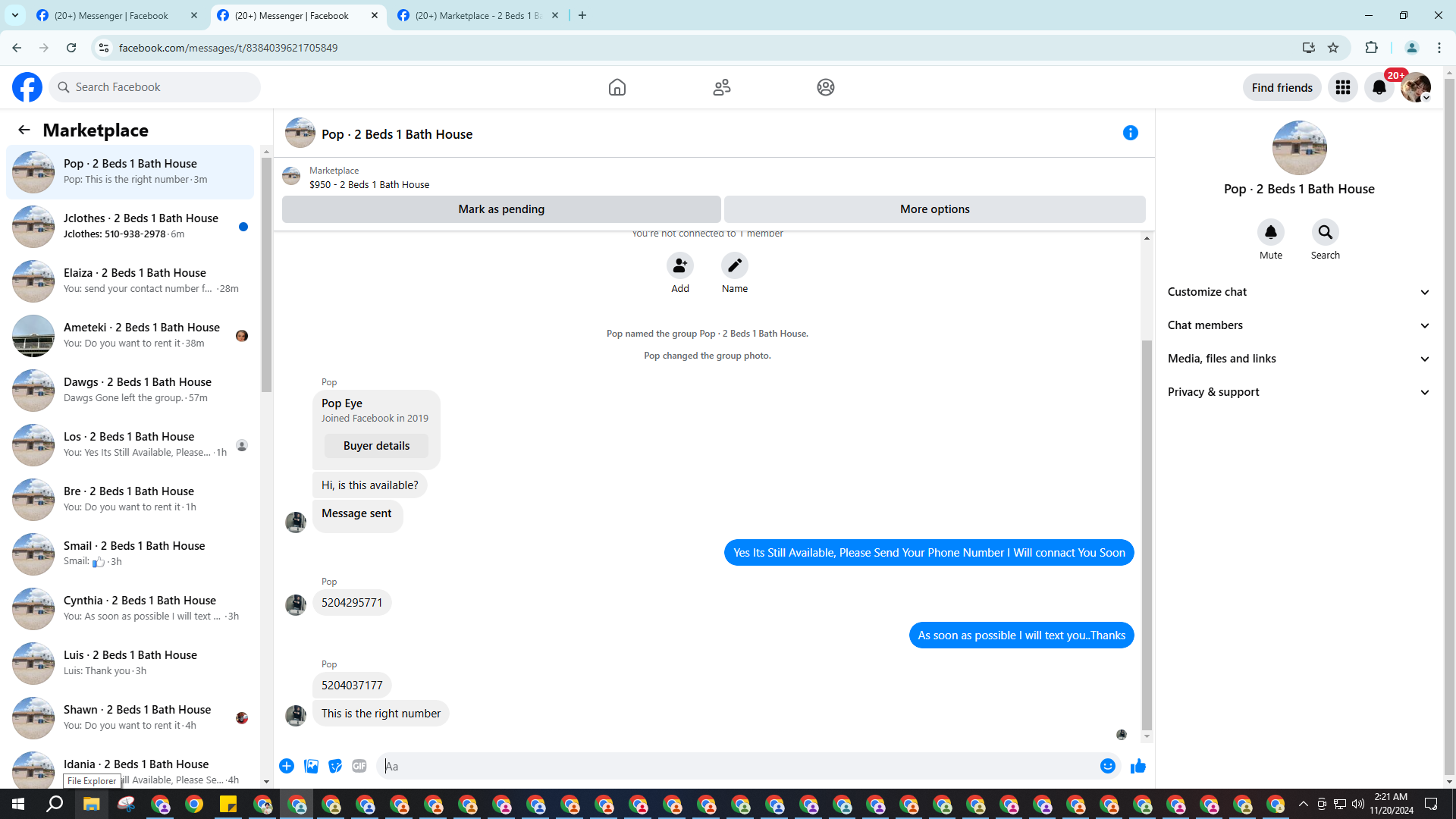Open Buyer details for Pop Eye
The image size is (1456, 819).
376,446
